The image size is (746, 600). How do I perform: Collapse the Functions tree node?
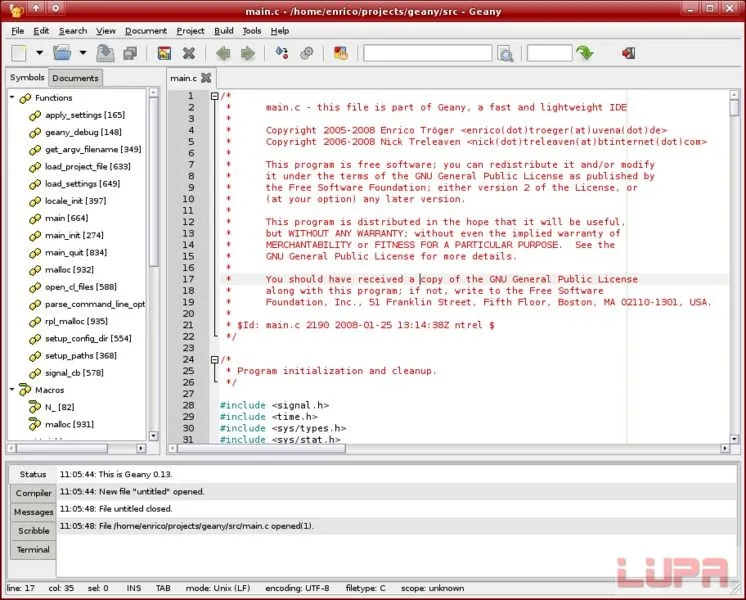pos(12,97)
